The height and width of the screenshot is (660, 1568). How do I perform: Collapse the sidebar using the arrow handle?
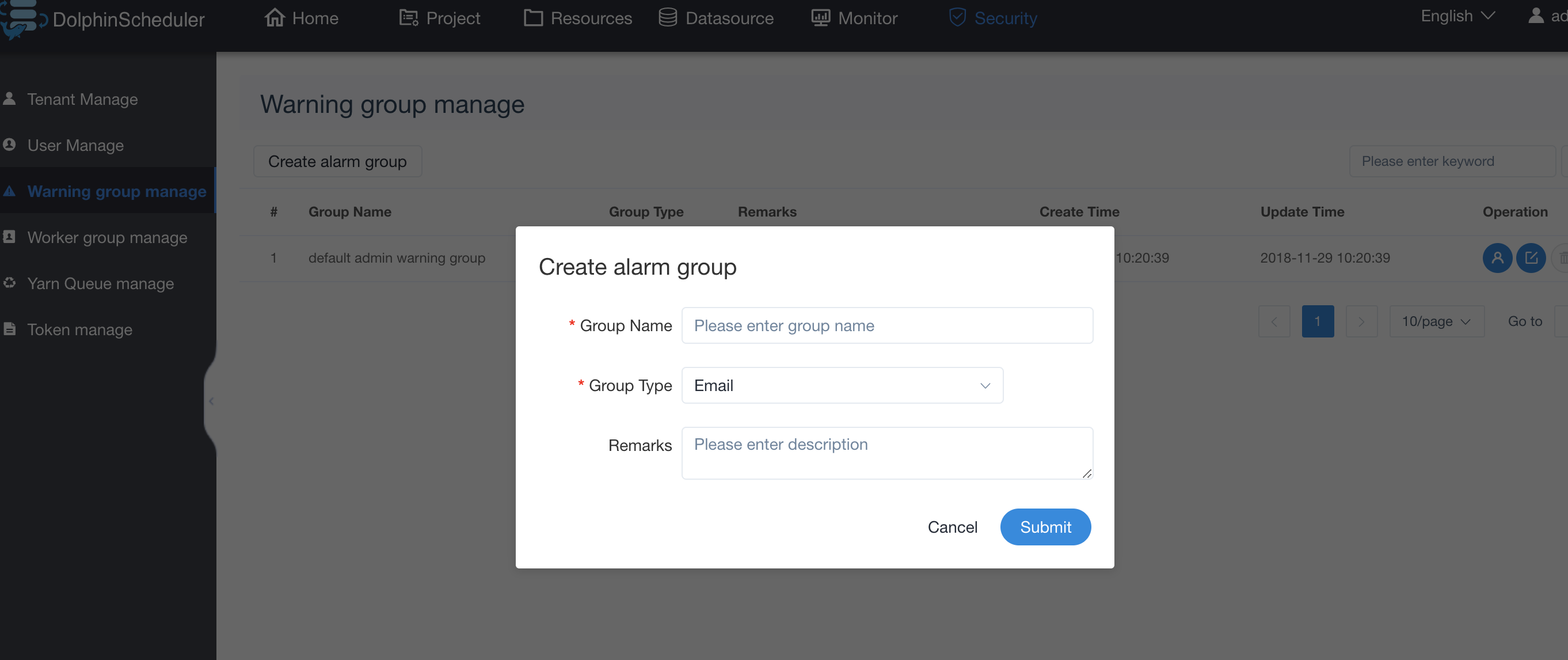211,401
